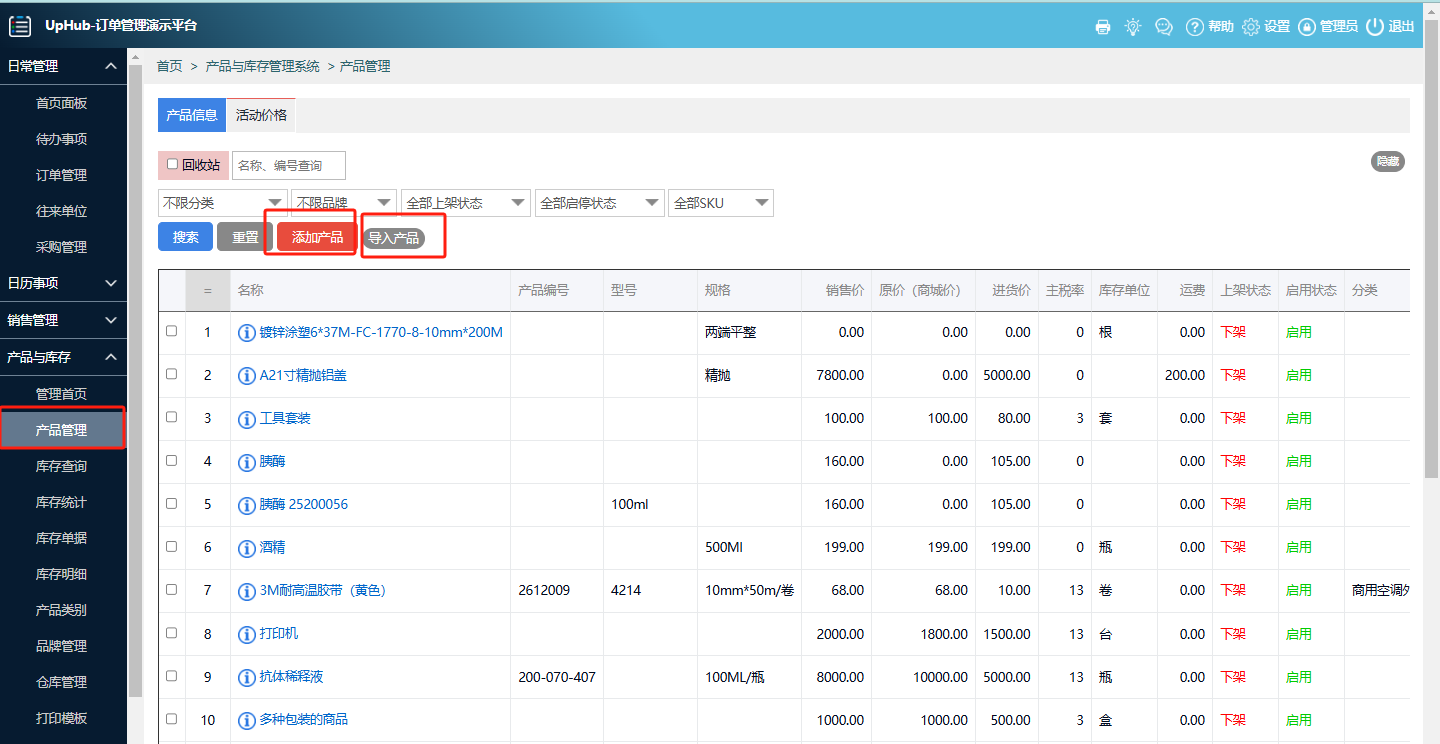
Task: Open the 不限分类 category dropdown
Action: (222, 203)
